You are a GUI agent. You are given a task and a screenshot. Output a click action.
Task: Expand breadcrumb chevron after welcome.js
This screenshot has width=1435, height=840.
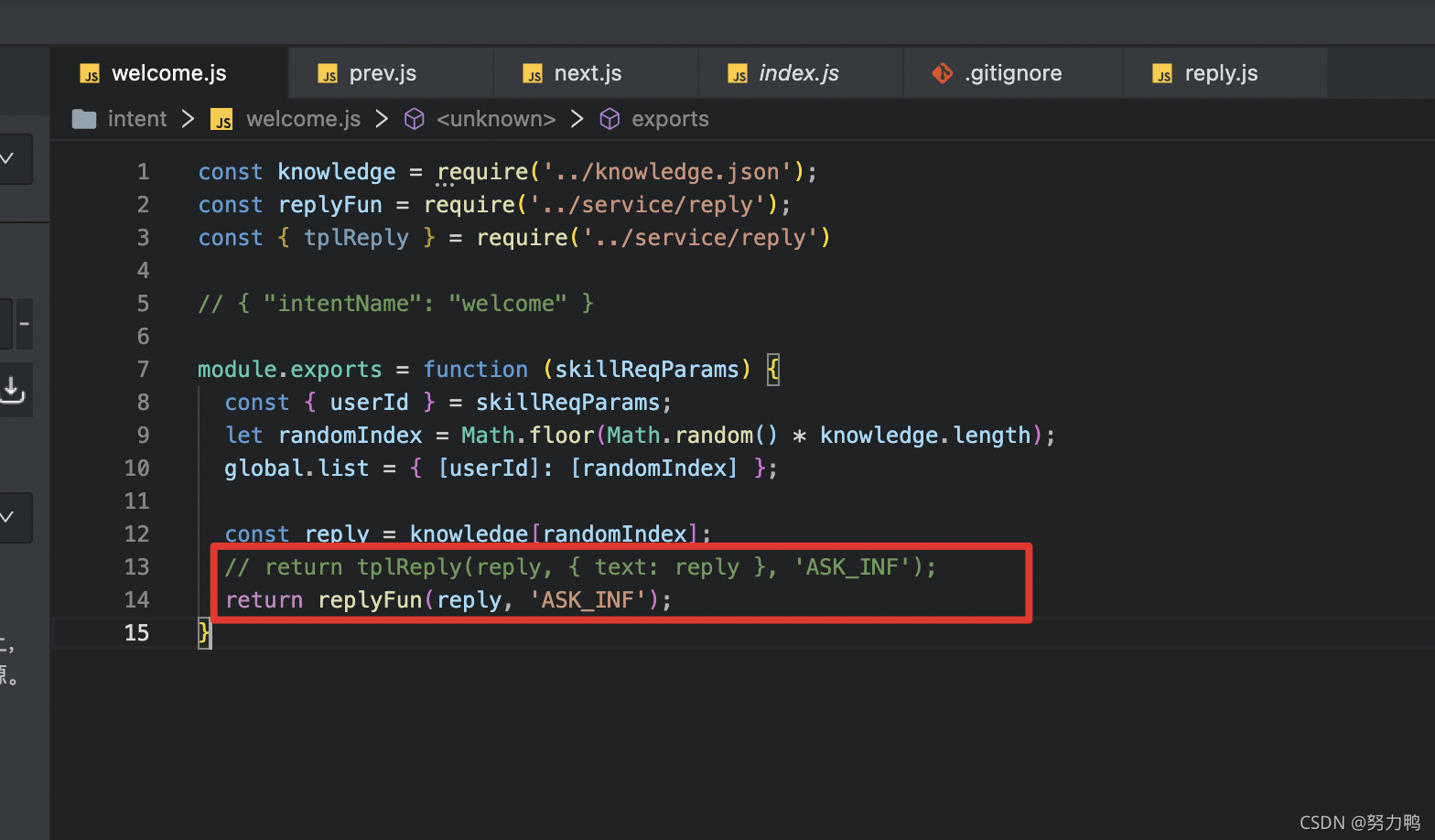pos(383,119)
